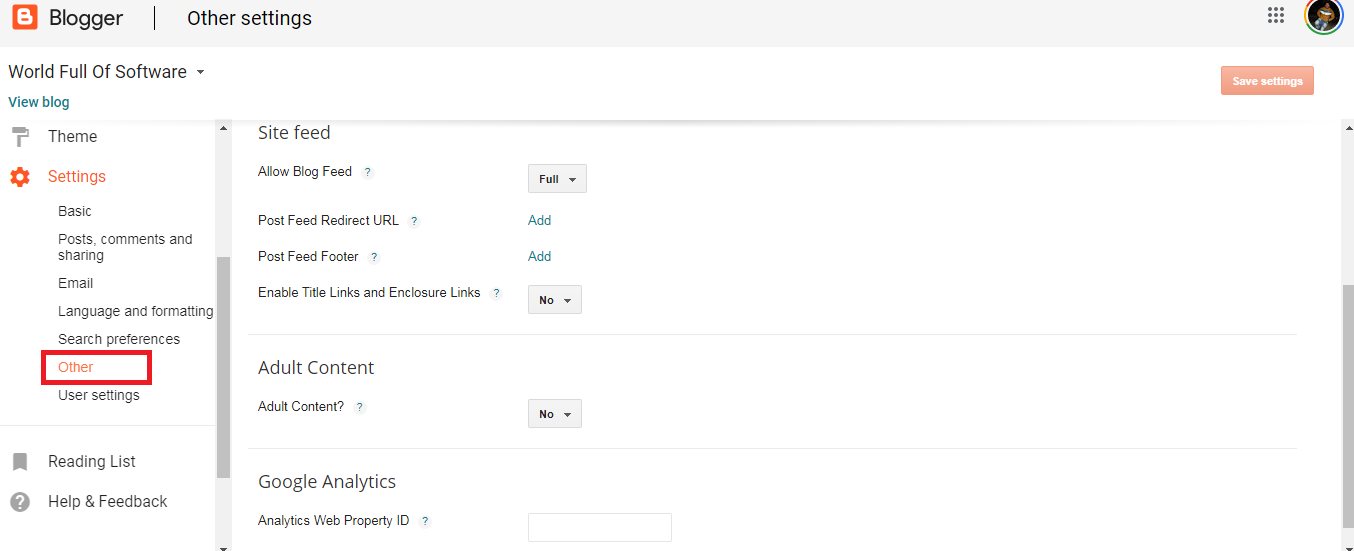Select User settings

pos(99,396)
